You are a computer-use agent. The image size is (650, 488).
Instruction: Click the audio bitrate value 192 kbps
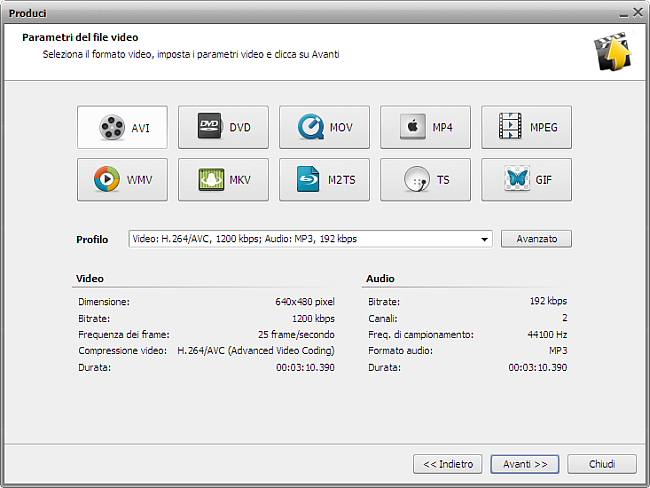(548, 301)
